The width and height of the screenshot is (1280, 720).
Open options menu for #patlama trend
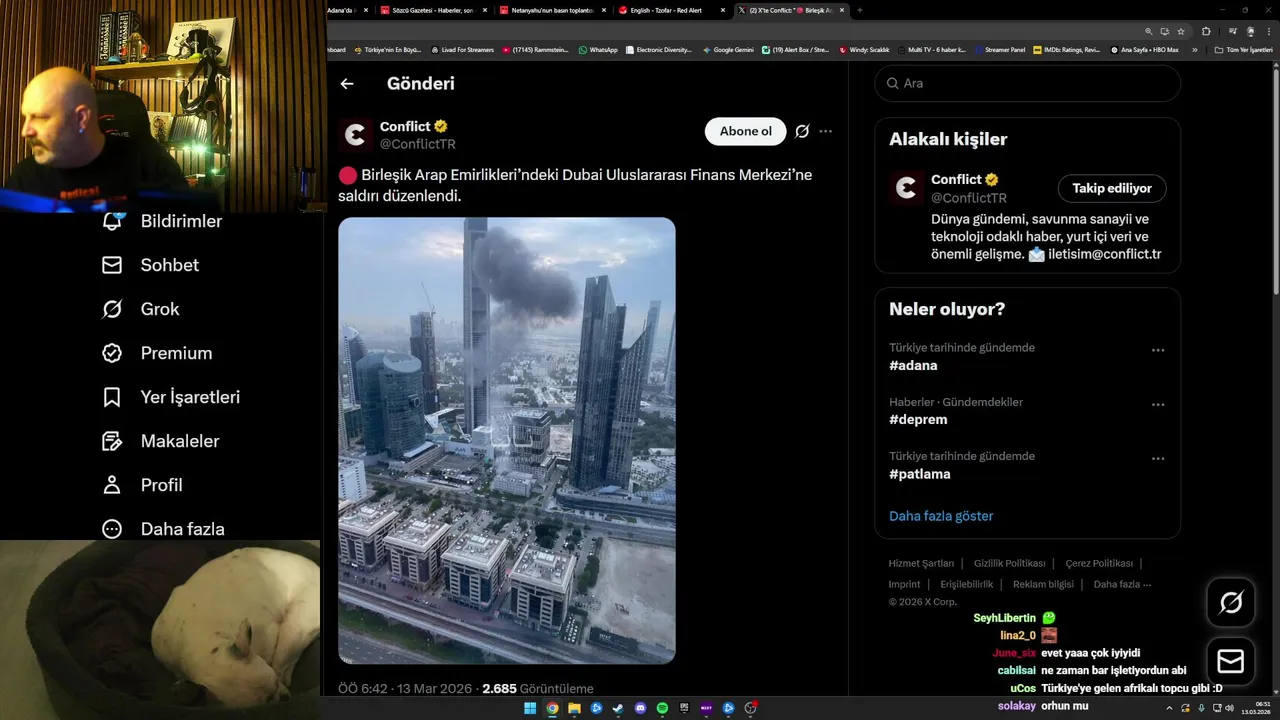point(1158,458)
